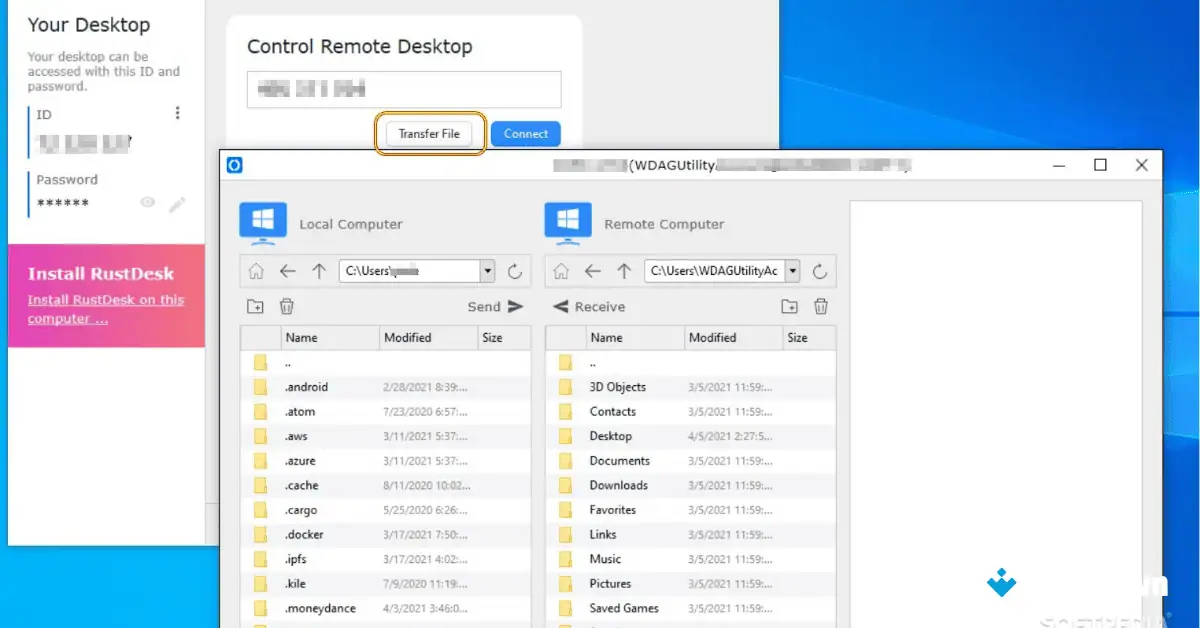Click the Transfer File button
1200x628 pixels.
click(x=429, y=133)
